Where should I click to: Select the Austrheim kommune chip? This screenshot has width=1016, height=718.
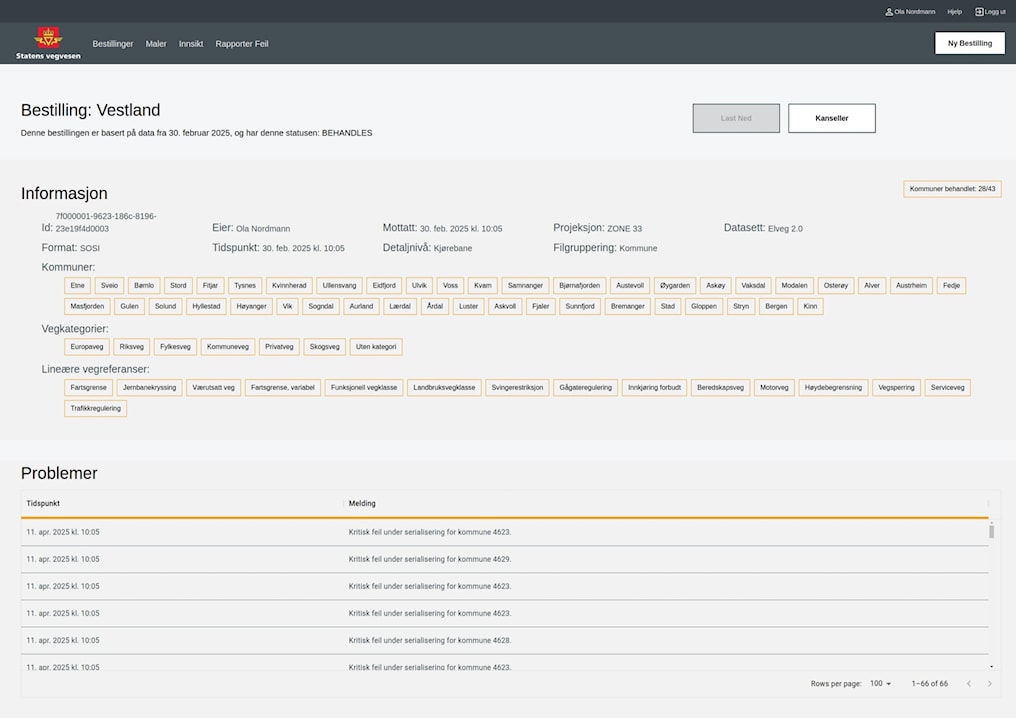(x=911, y=286)
